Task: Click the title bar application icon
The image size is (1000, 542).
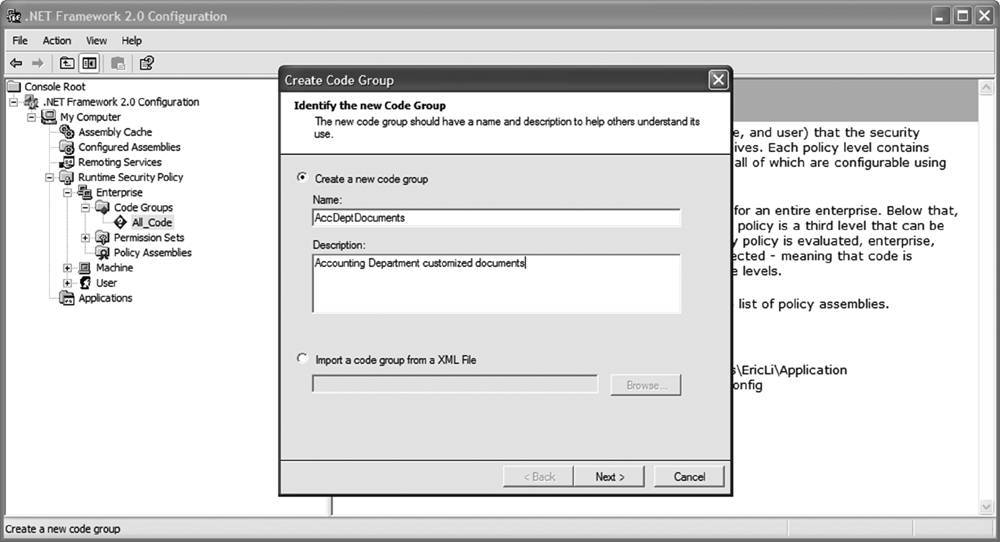Action: pos(13,16)
